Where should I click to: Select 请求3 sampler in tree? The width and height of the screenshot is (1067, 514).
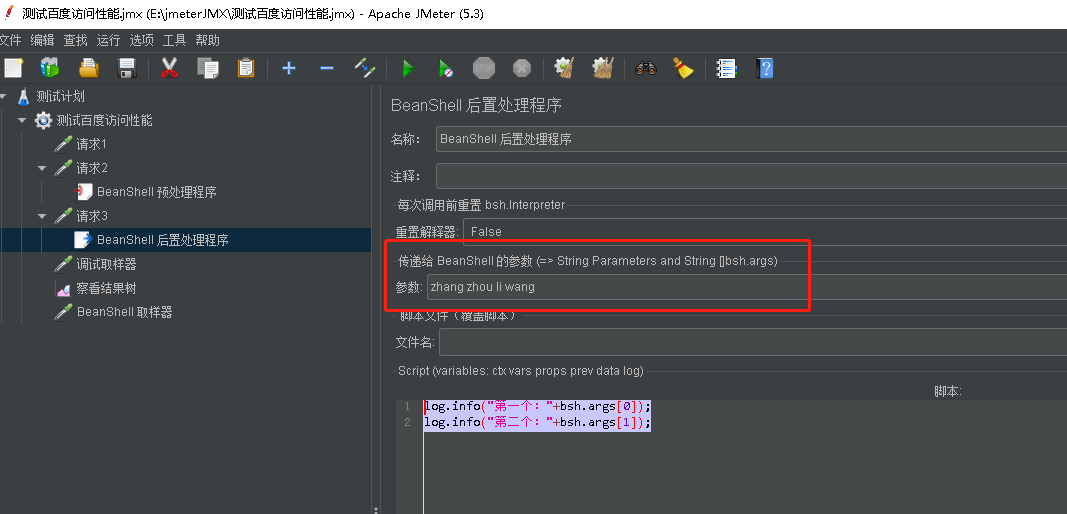pos(92,216)
